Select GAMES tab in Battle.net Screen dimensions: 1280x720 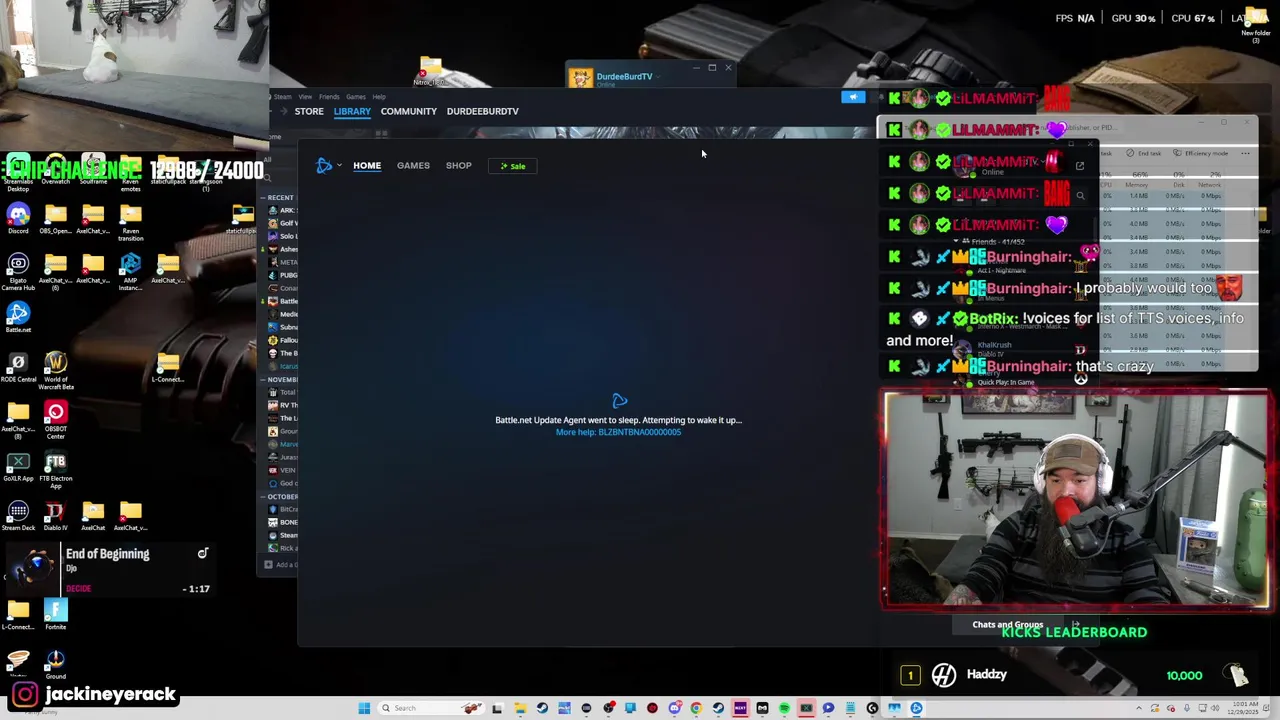[413, 166]
